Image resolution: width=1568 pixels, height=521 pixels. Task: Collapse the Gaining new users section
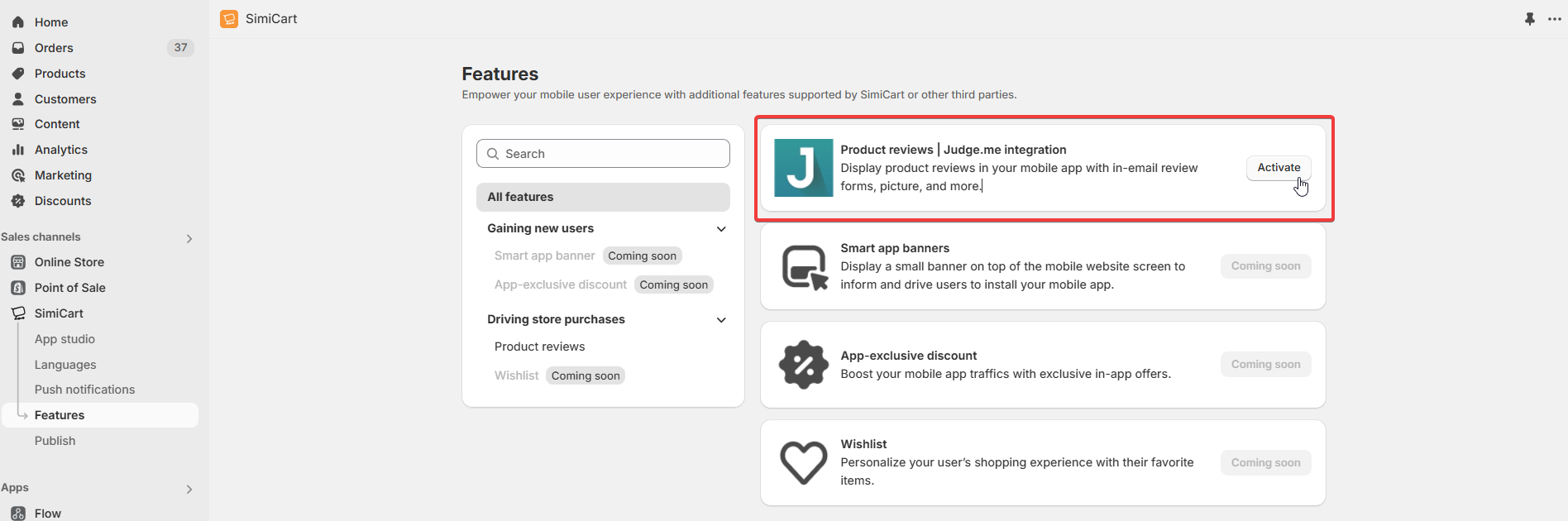(721, 229)
